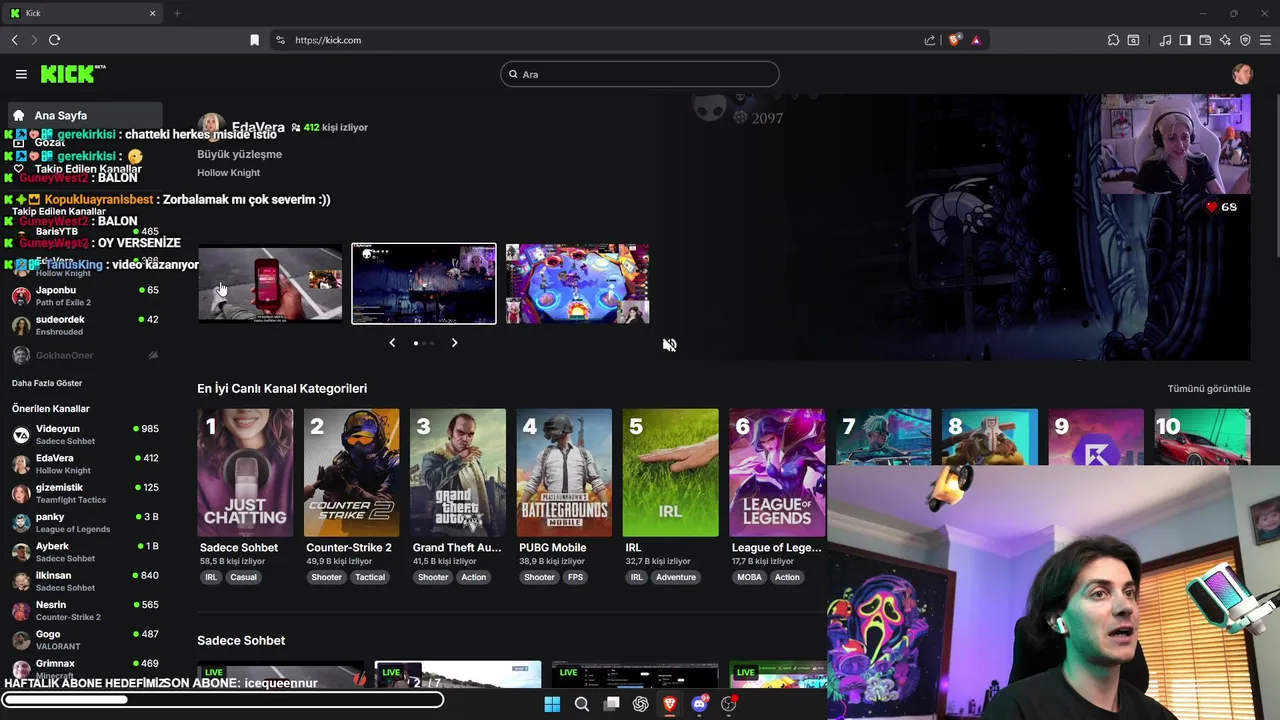Open the Brave Wallet icon
Screen dimensions: 1280x720
coord(1205,40)
